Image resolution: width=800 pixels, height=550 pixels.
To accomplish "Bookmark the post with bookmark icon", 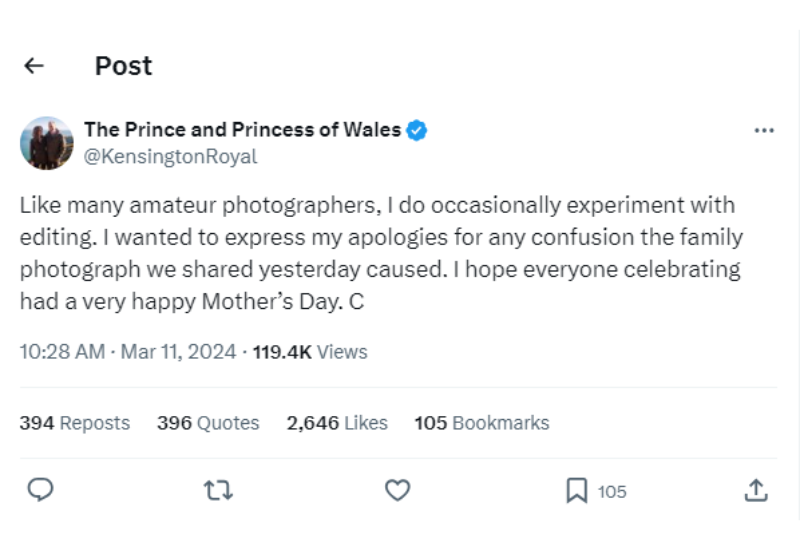I will click(577, 490).
